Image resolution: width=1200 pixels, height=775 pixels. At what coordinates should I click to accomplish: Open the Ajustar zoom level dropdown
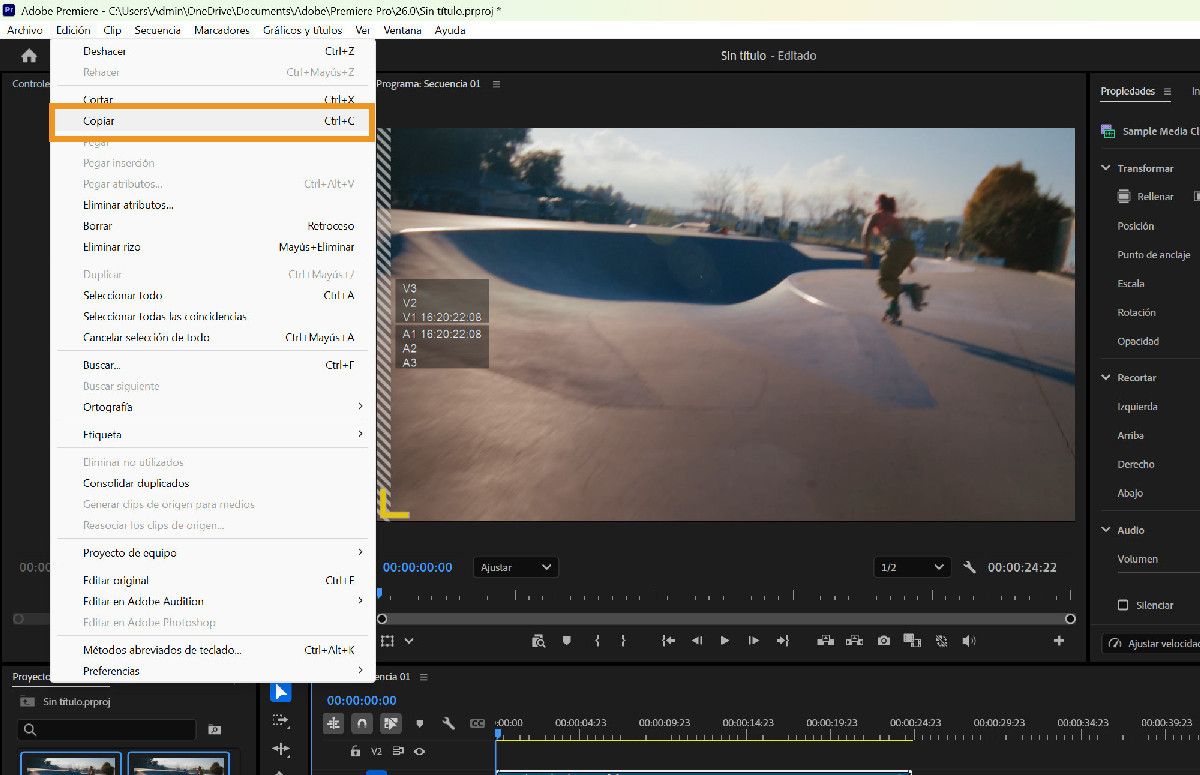(516, 567)
